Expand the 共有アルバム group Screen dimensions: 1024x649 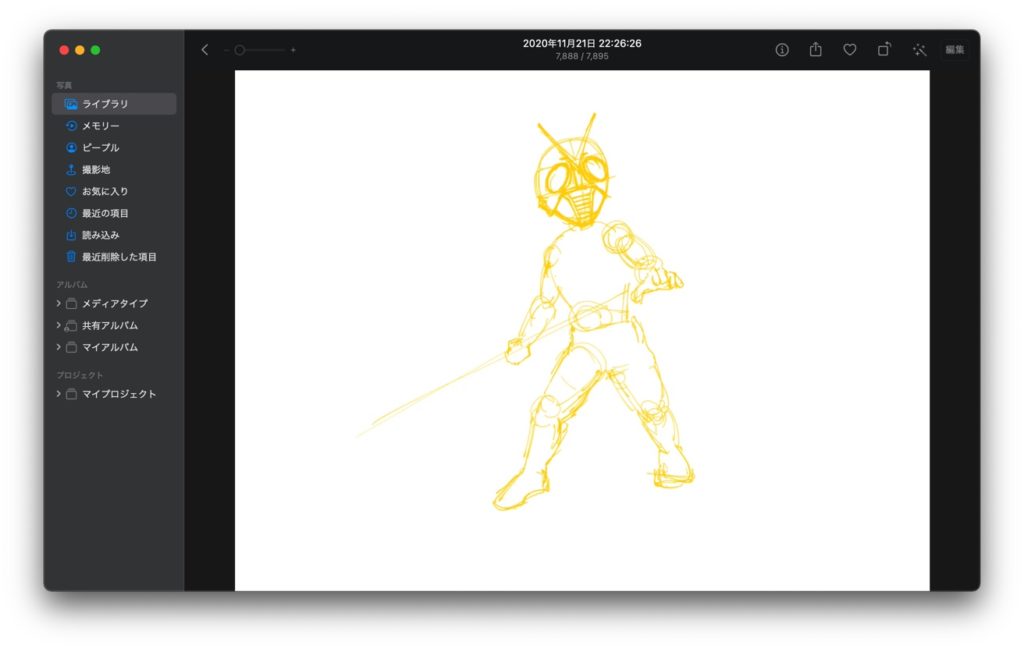58,325
